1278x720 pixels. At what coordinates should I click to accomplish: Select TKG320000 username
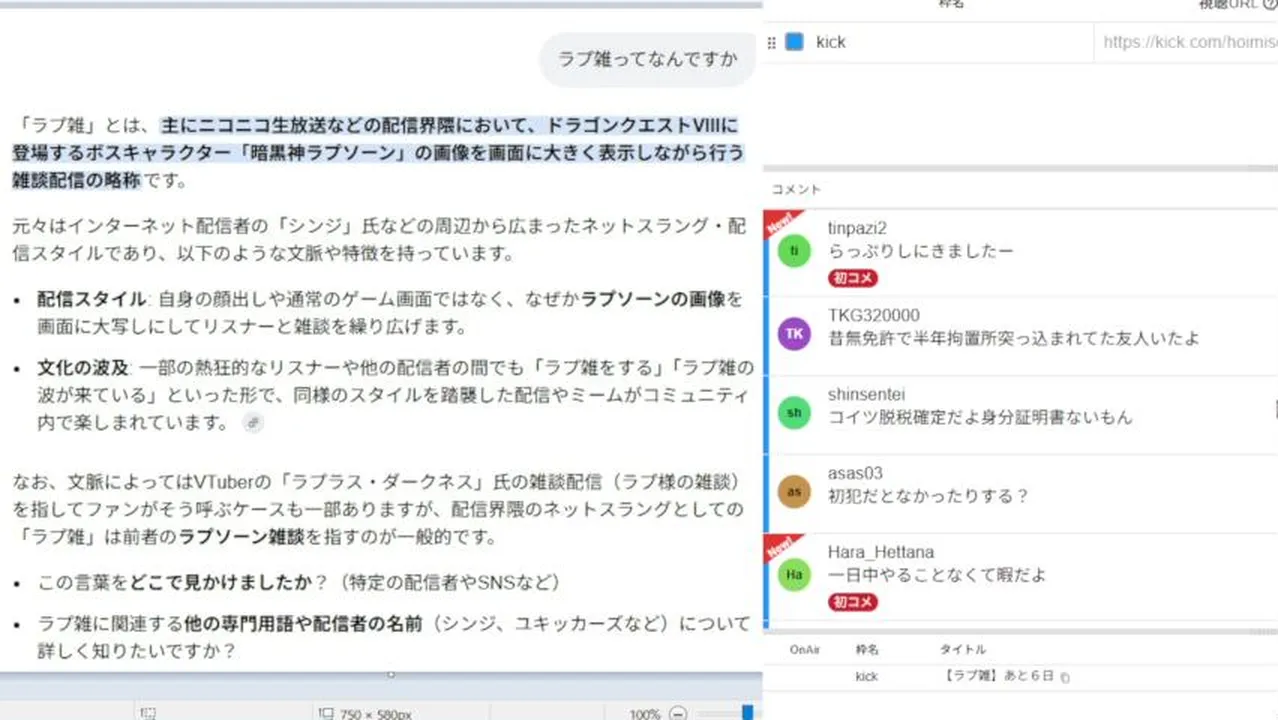click(x=874, y=315)
